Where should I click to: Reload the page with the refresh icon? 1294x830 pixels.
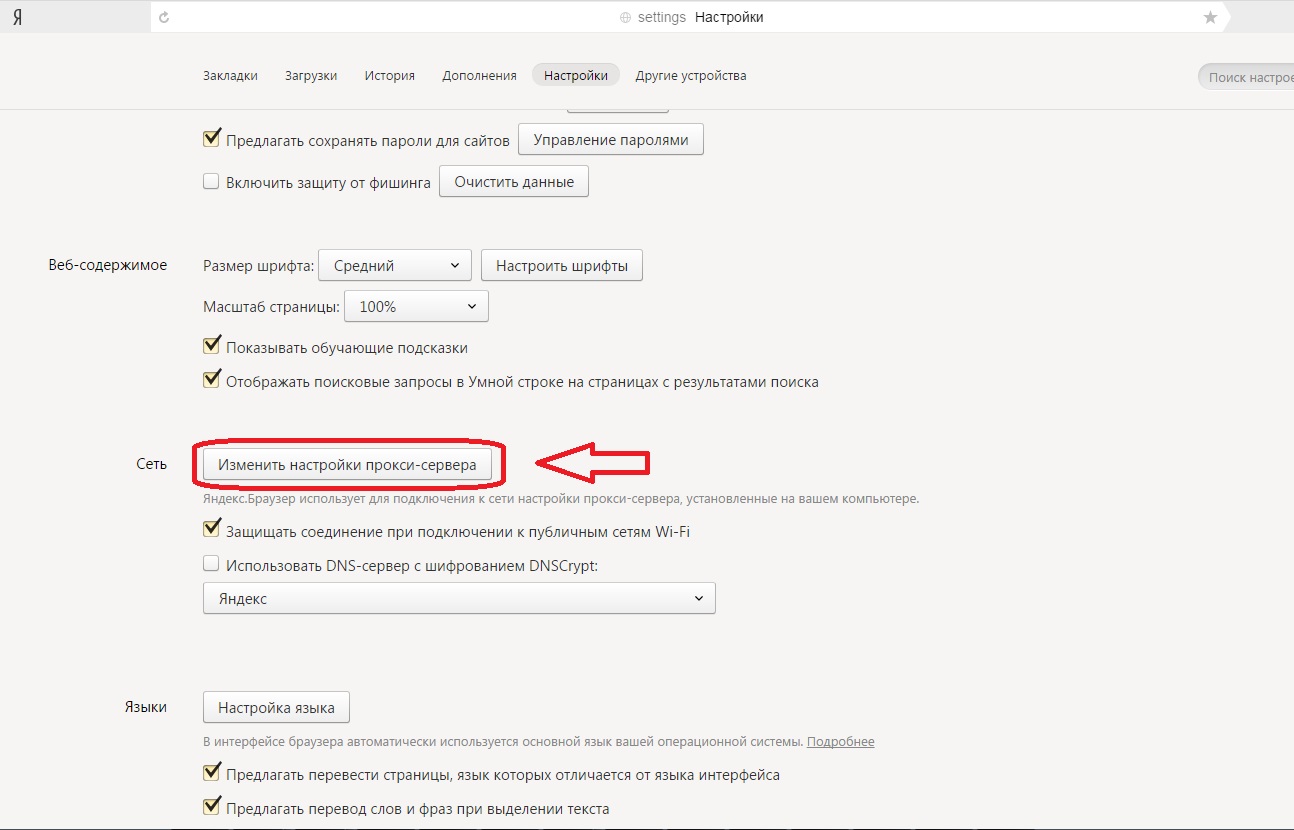point(164,17)
